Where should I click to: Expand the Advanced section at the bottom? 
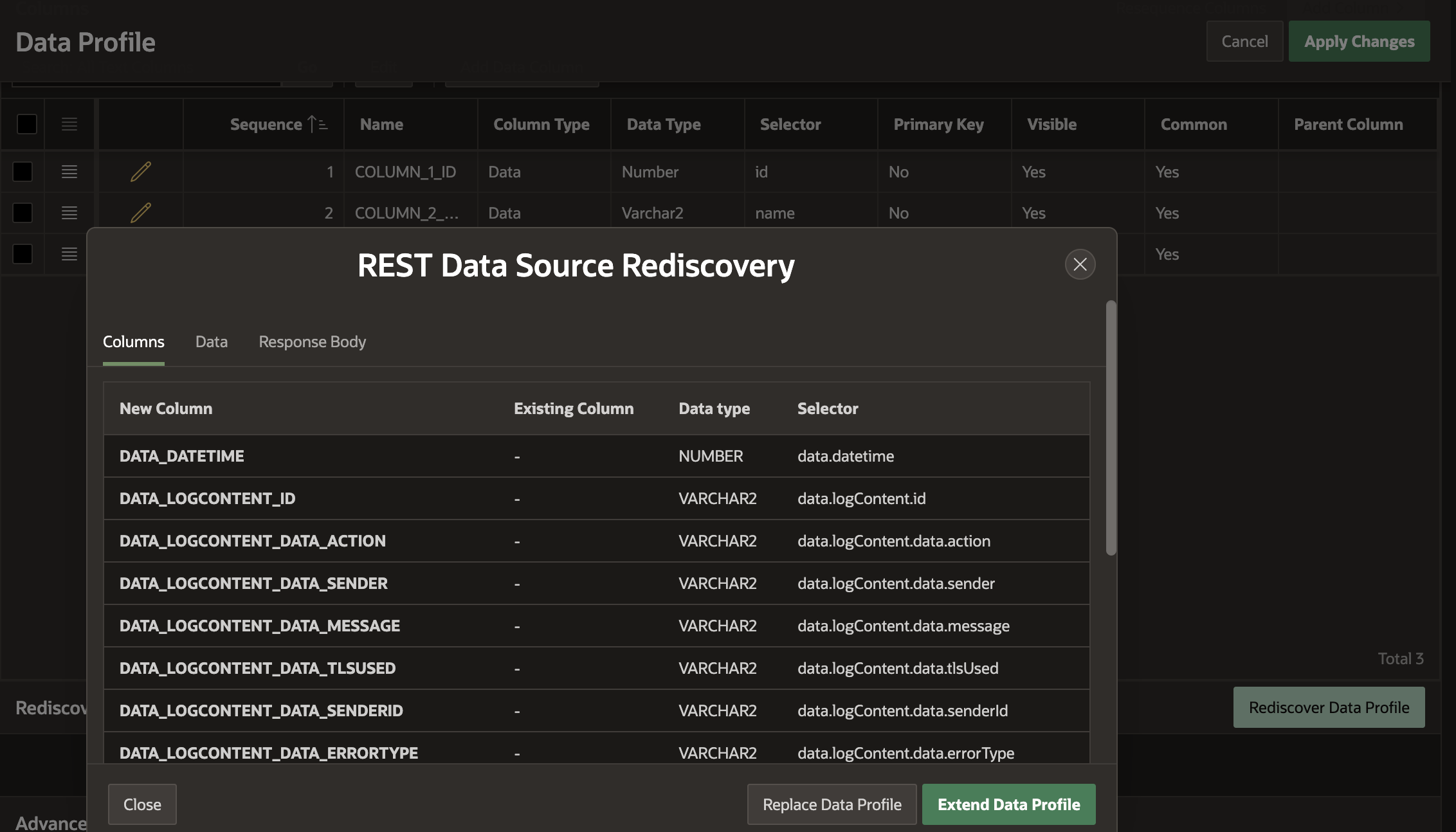coord(50,822)
